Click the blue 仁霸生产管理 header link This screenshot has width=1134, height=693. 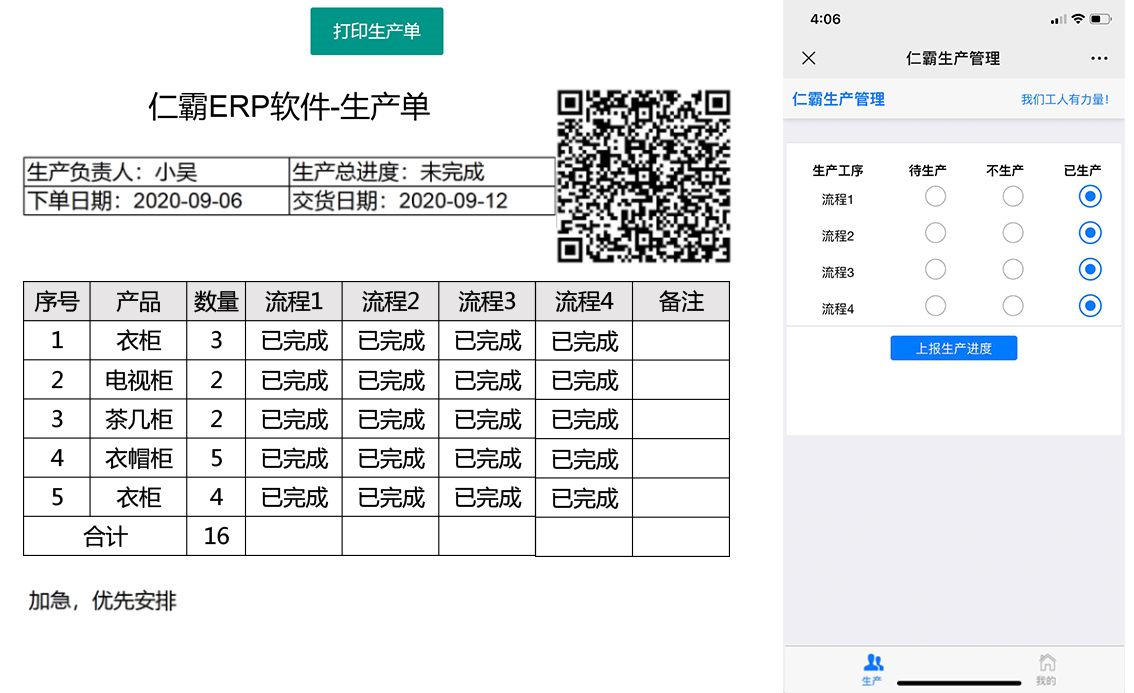pos(838,99)
